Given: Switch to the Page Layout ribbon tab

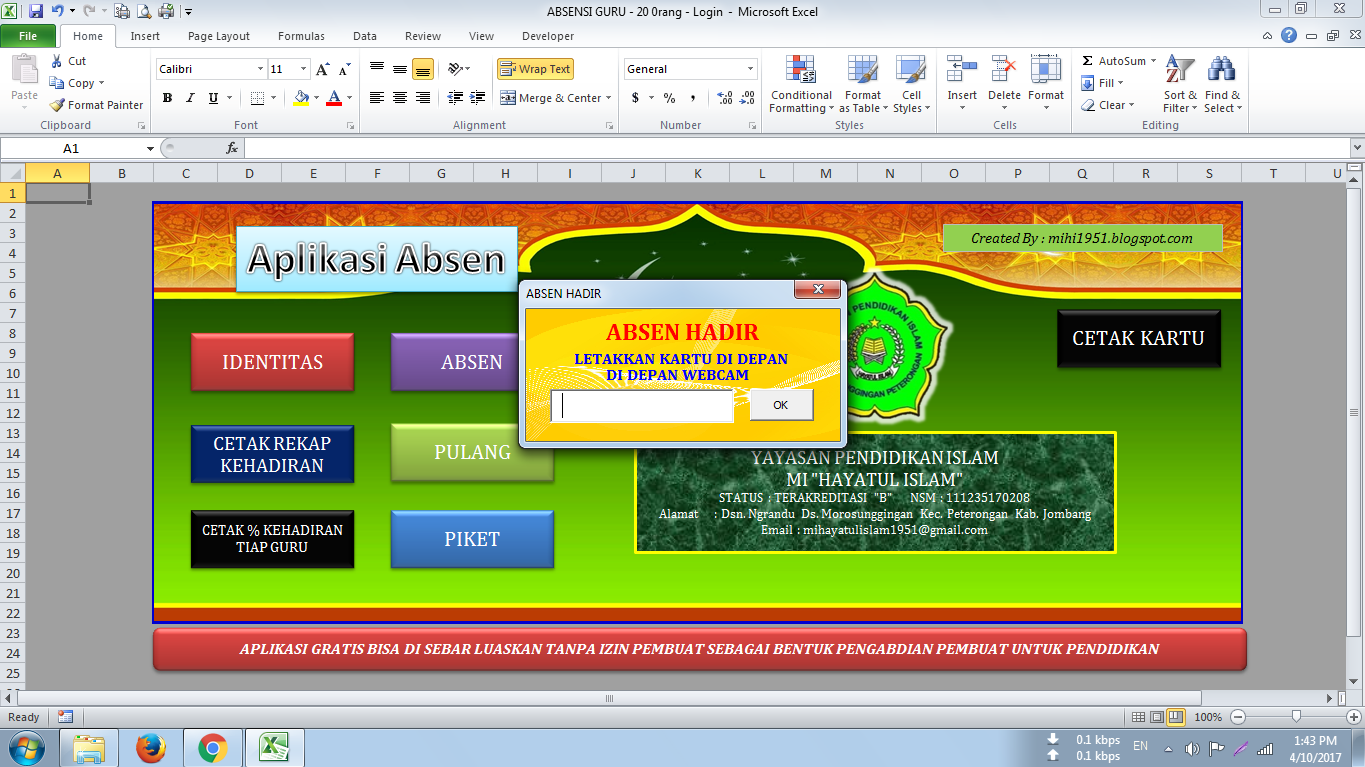Looking at the screenshot, I should pos(218,36).
